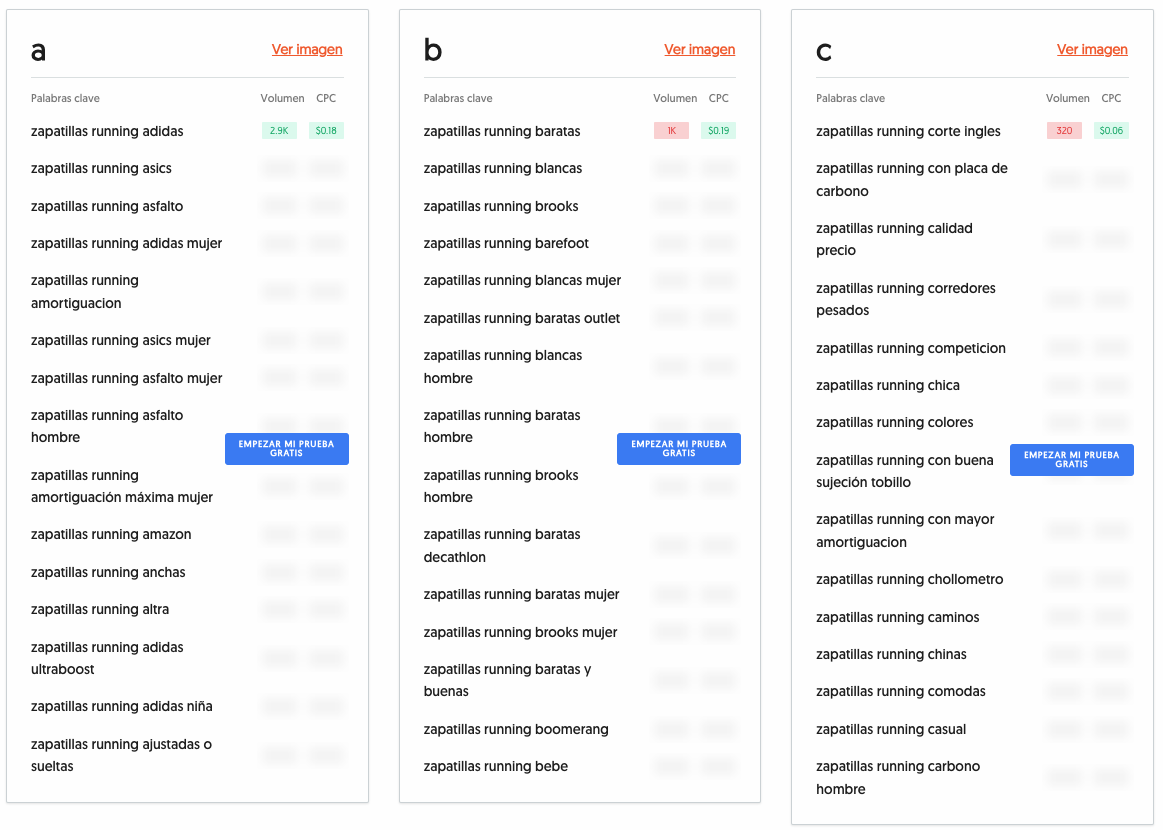This screenshot has height=830, width=1163.
Task: Open 'Ver imagen' link in card a
Action: (307, 50)
